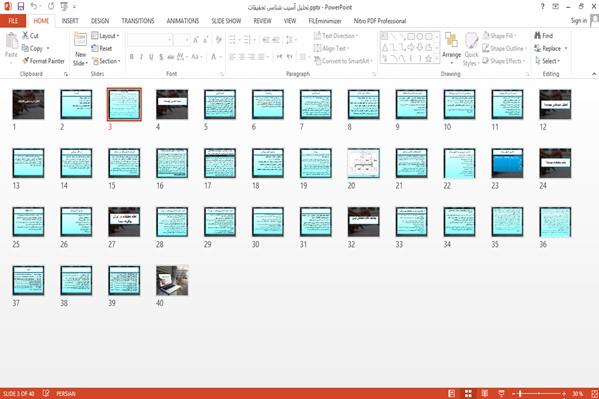
Task: Click the zoom slider in status bar
Action: (x=539, y=393)
